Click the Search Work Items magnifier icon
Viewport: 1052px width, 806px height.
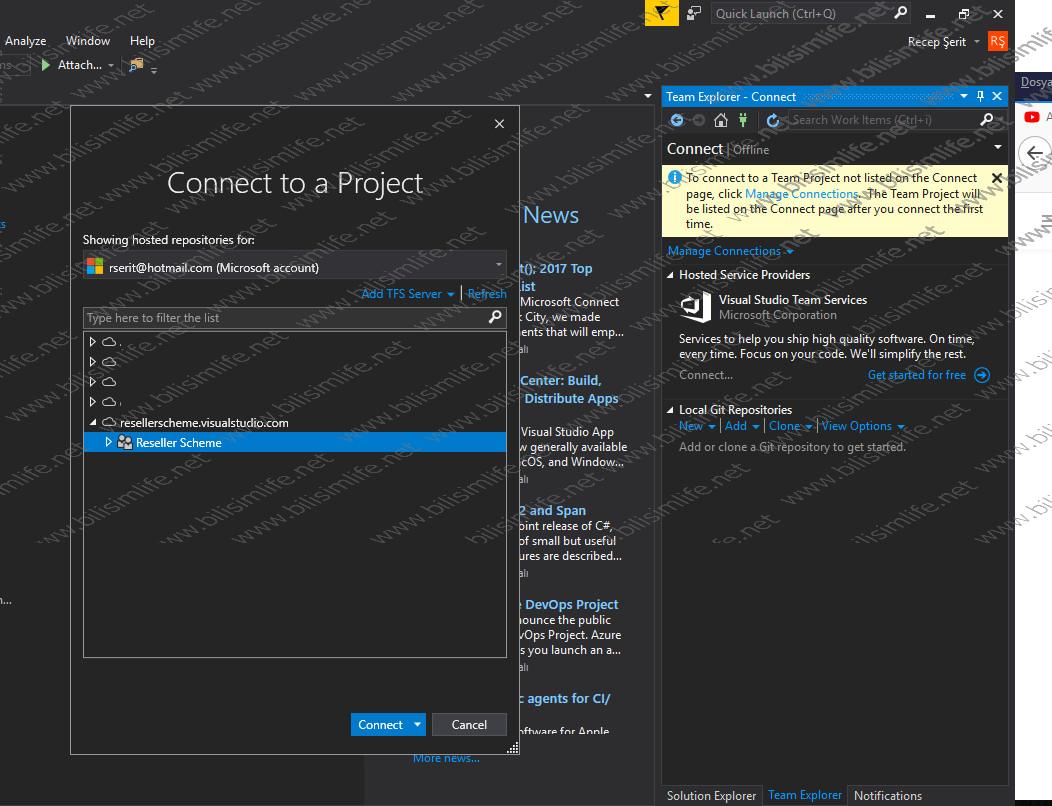tap(986, 120)
